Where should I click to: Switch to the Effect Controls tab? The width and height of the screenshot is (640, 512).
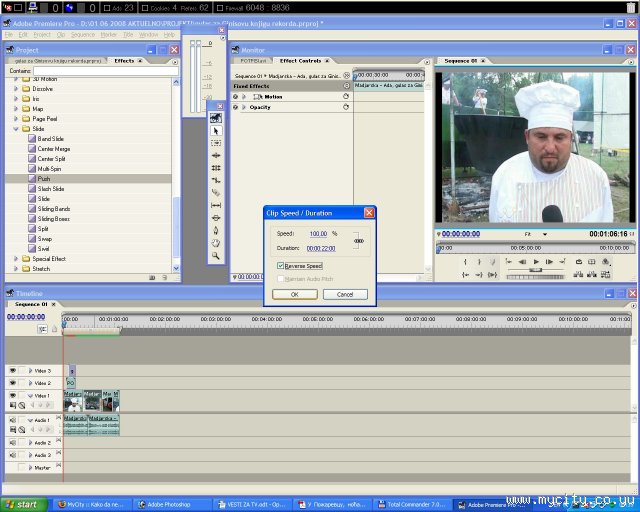[300, 61]
